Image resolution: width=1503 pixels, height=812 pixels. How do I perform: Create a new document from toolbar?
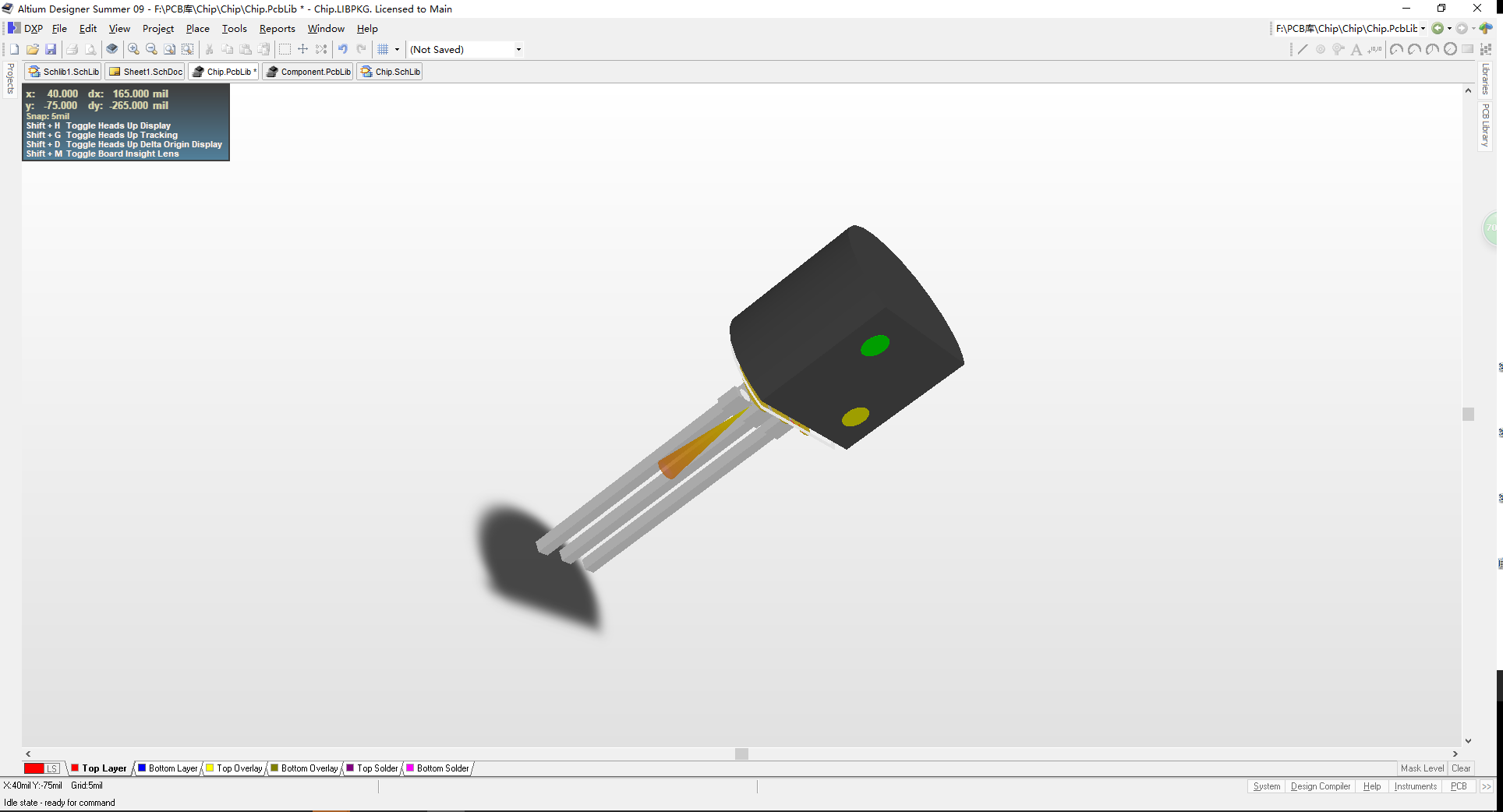14,49
